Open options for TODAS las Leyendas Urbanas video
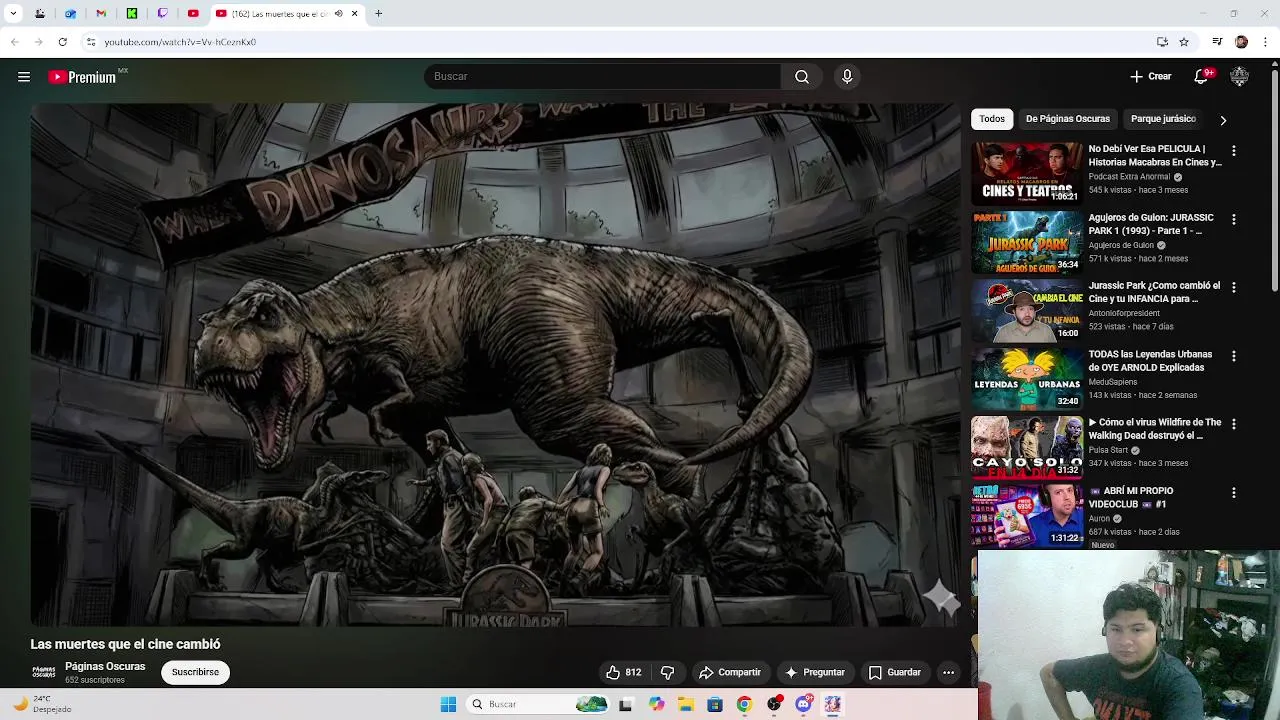This screenshot has width=1280, height=720. point(1233,356)
